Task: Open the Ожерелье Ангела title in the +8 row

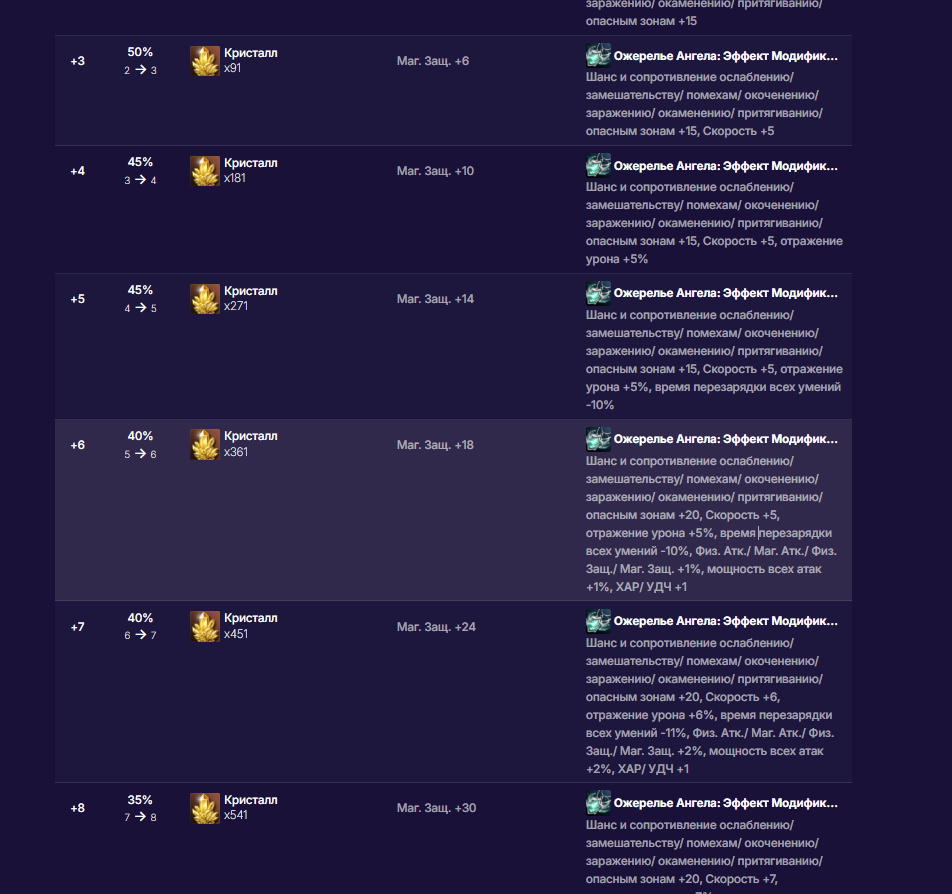Action: coord(725,803)
